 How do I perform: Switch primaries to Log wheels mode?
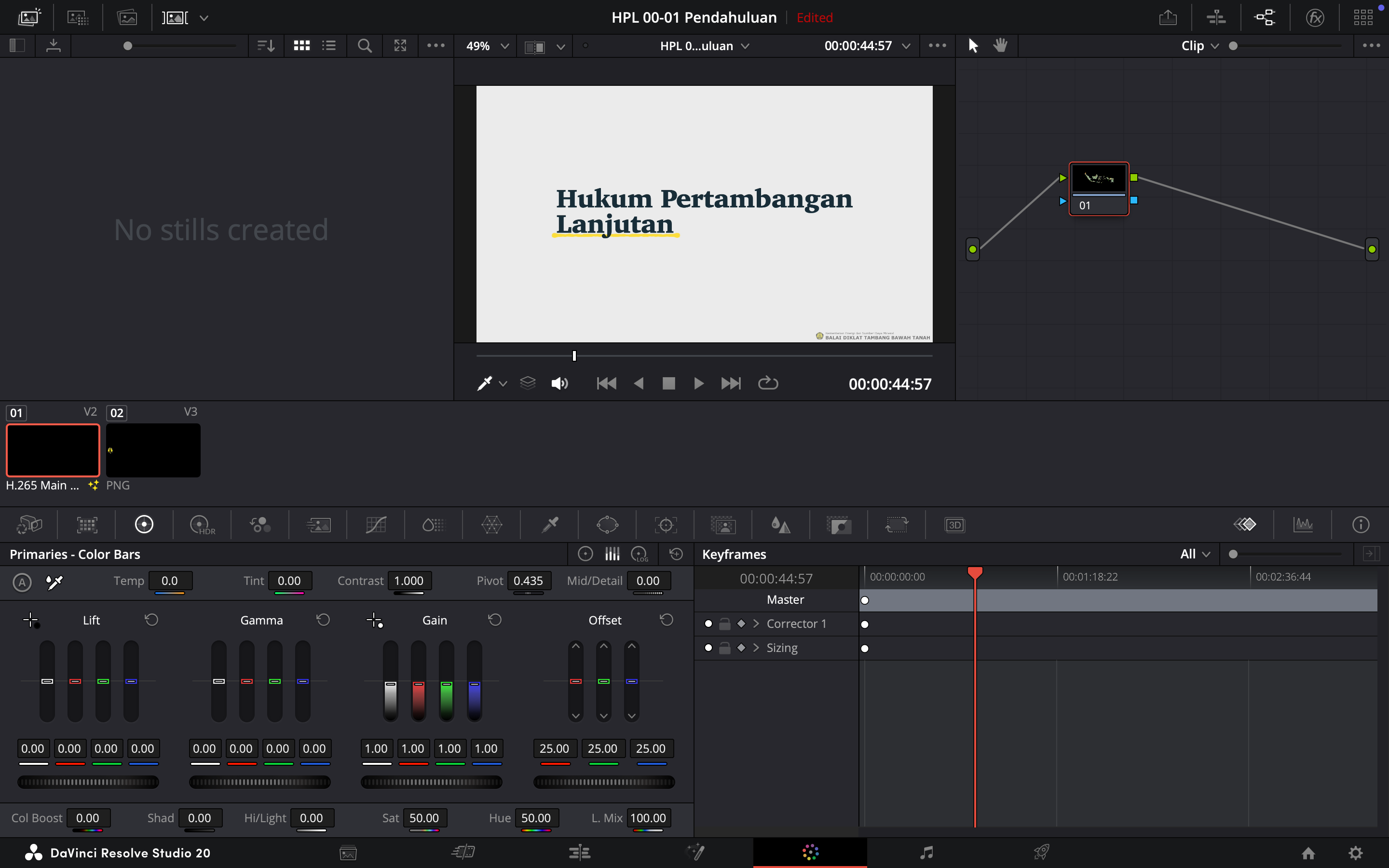click(640, 554)
